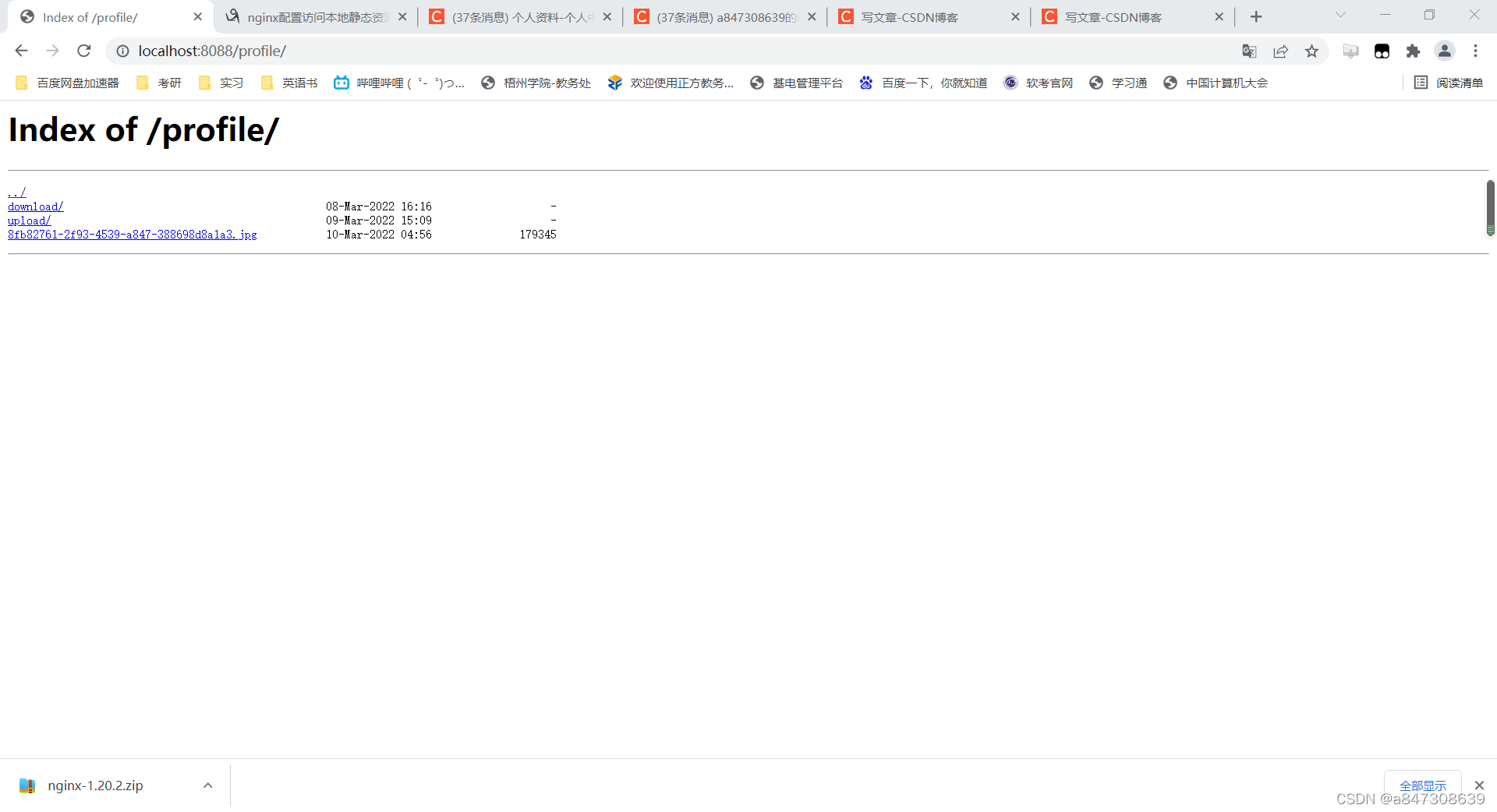The image size is (1497, 812).
Task: Open a new browser tab
Action: [1256, 16]
